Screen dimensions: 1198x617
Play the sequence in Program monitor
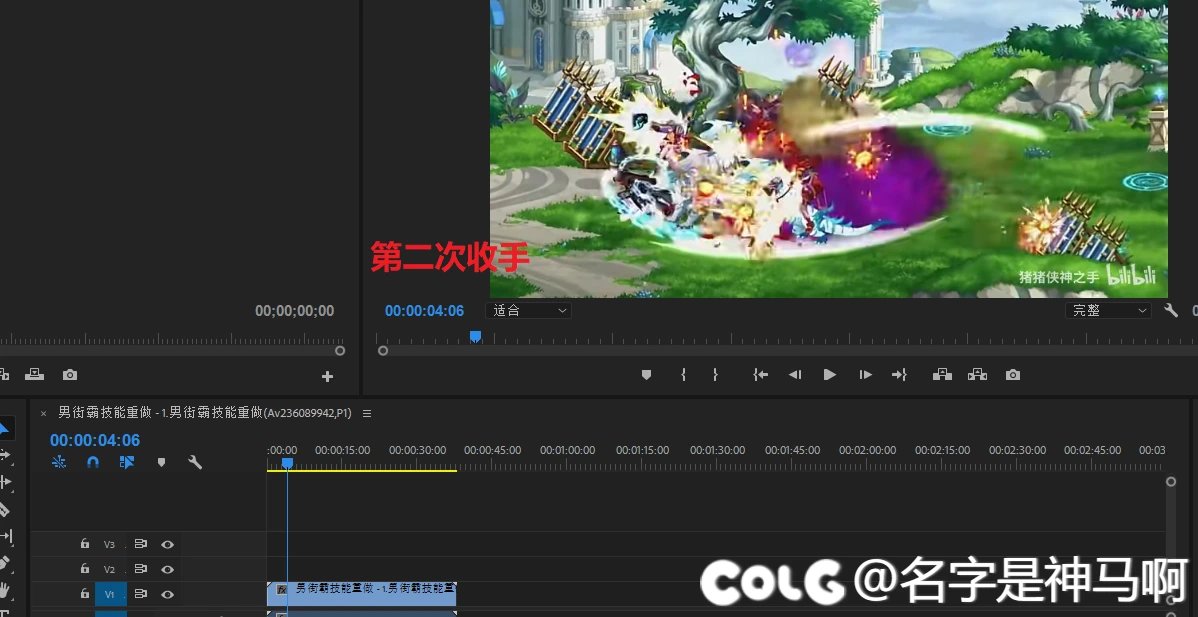(x=830, y=374)
